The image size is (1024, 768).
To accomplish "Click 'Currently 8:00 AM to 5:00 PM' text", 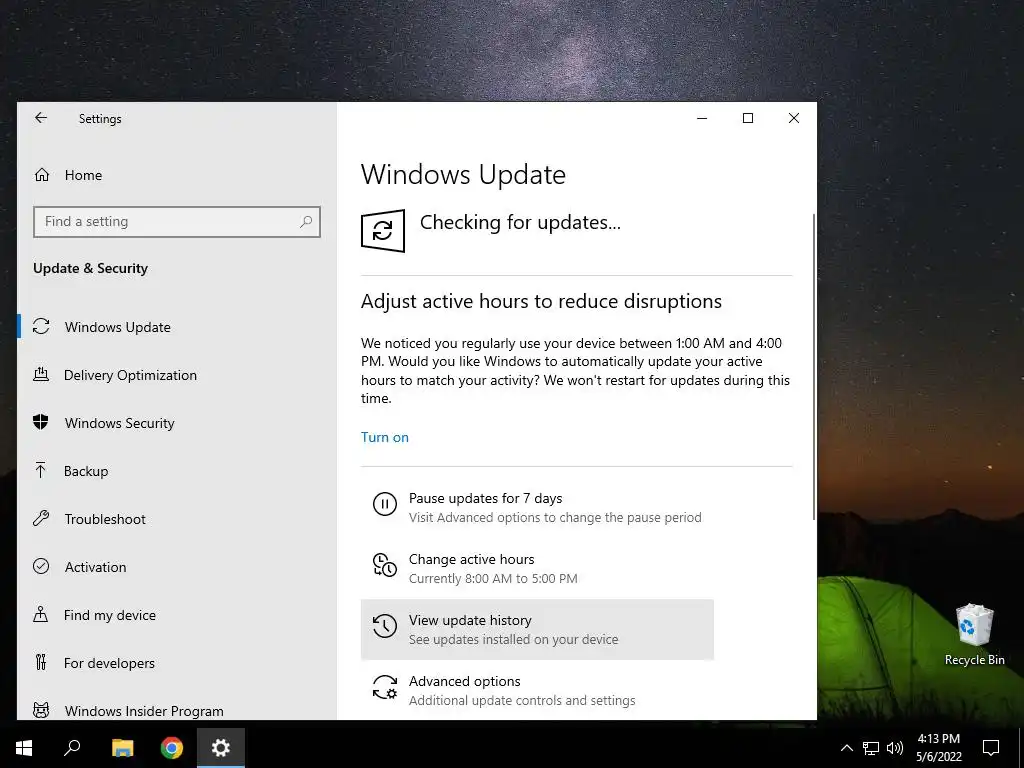I will 493,579.
